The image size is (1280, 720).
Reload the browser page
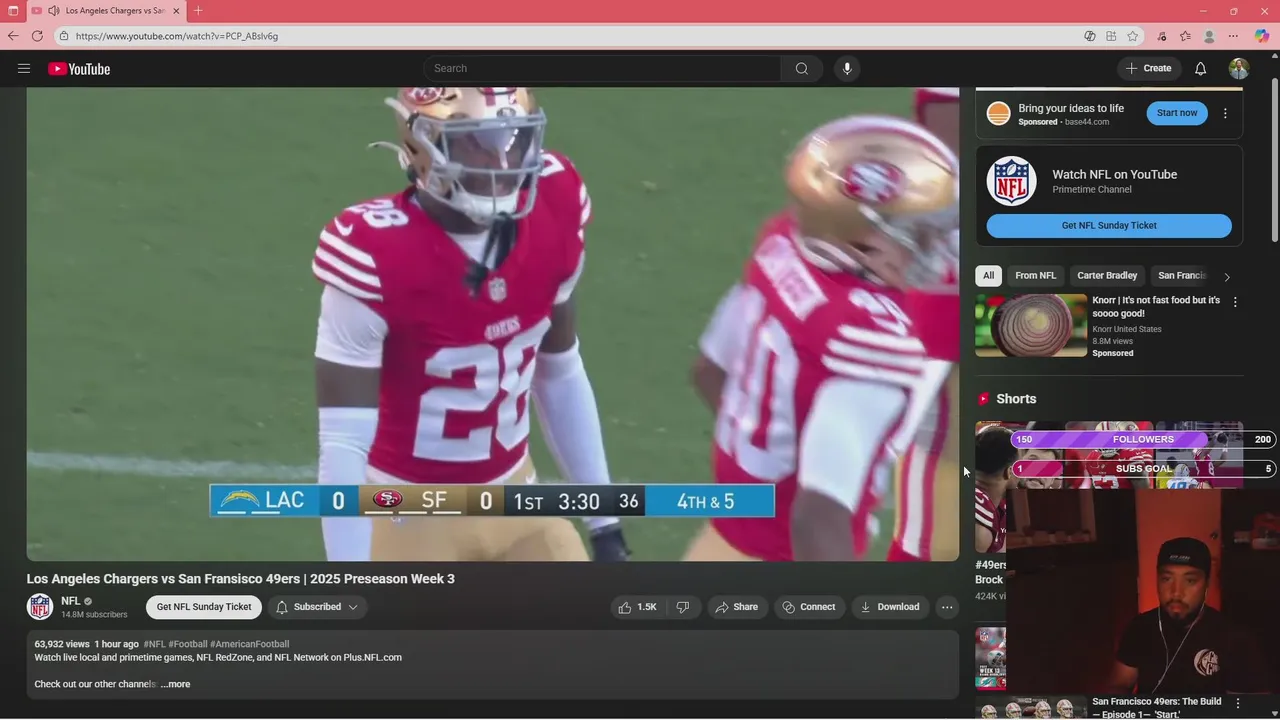coord(37,36)
